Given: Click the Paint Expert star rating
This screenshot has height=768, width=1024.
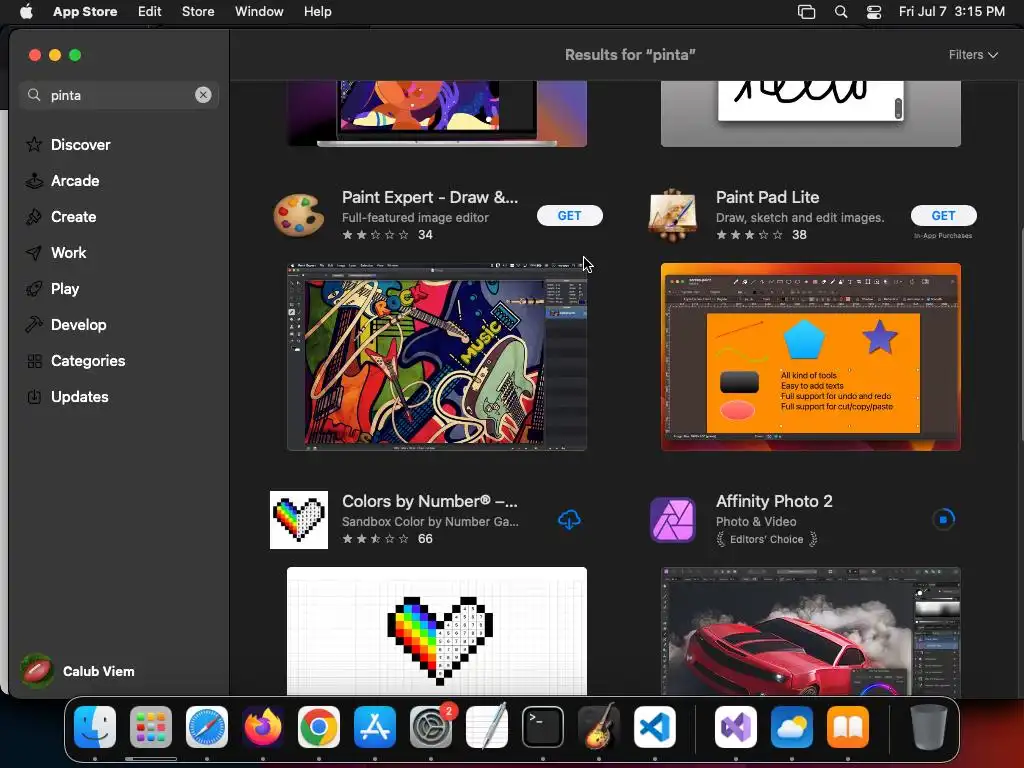Looking at the screenshot, I should pos(376,234).
